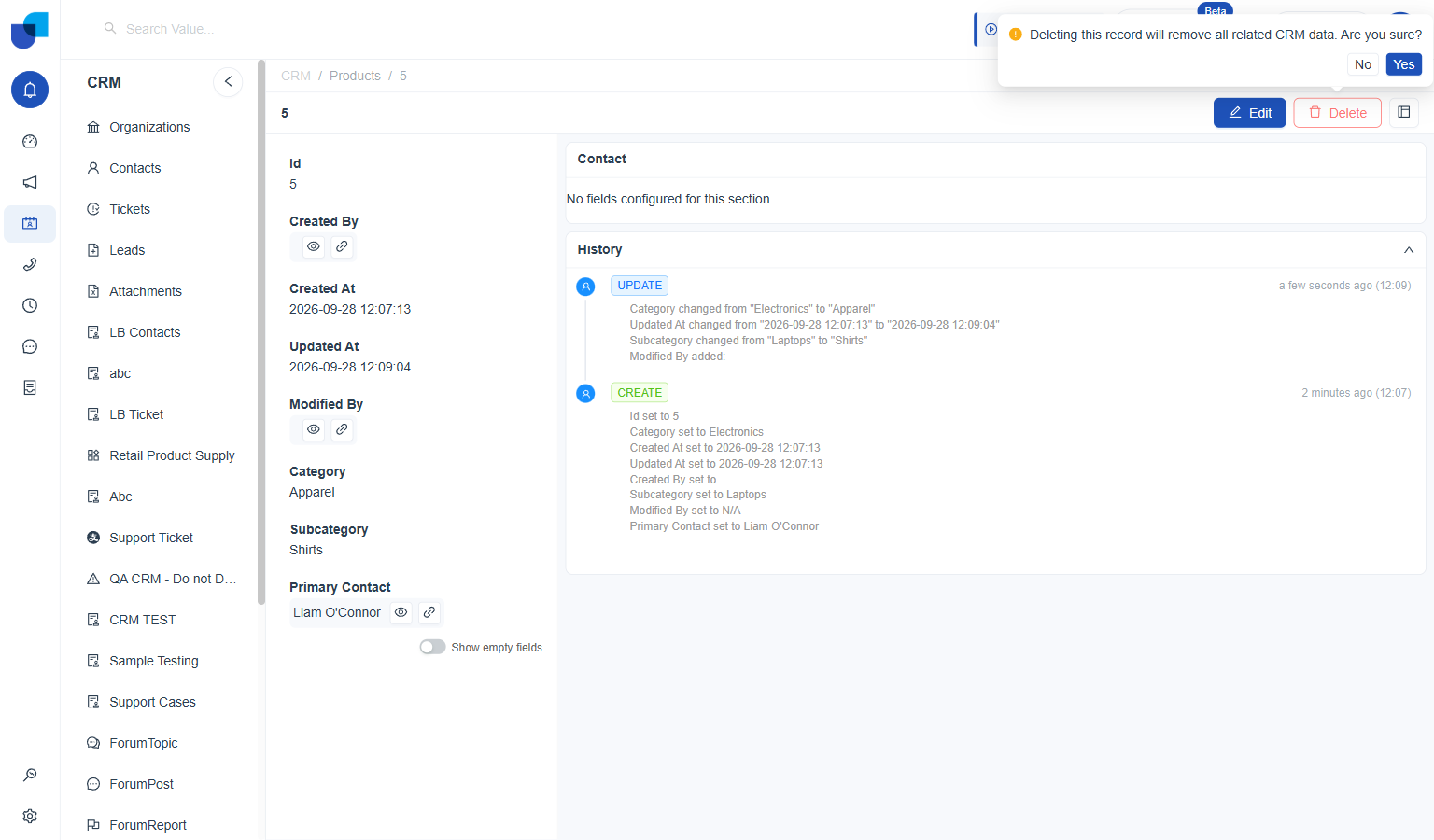Open the settings gear icon
Viewport: 1434px width, 840px height.
(x=30, y=816)
